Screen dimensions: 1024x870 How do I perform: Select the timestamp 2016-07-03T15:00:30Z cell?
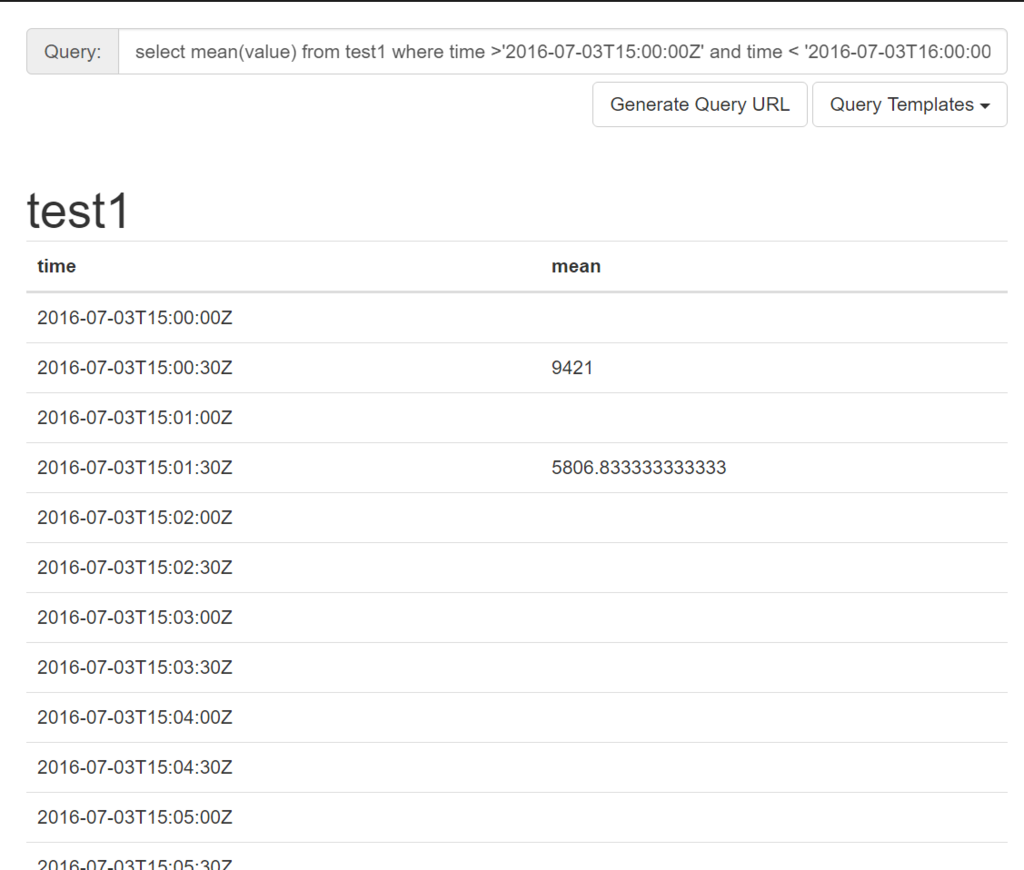point(135,368)
